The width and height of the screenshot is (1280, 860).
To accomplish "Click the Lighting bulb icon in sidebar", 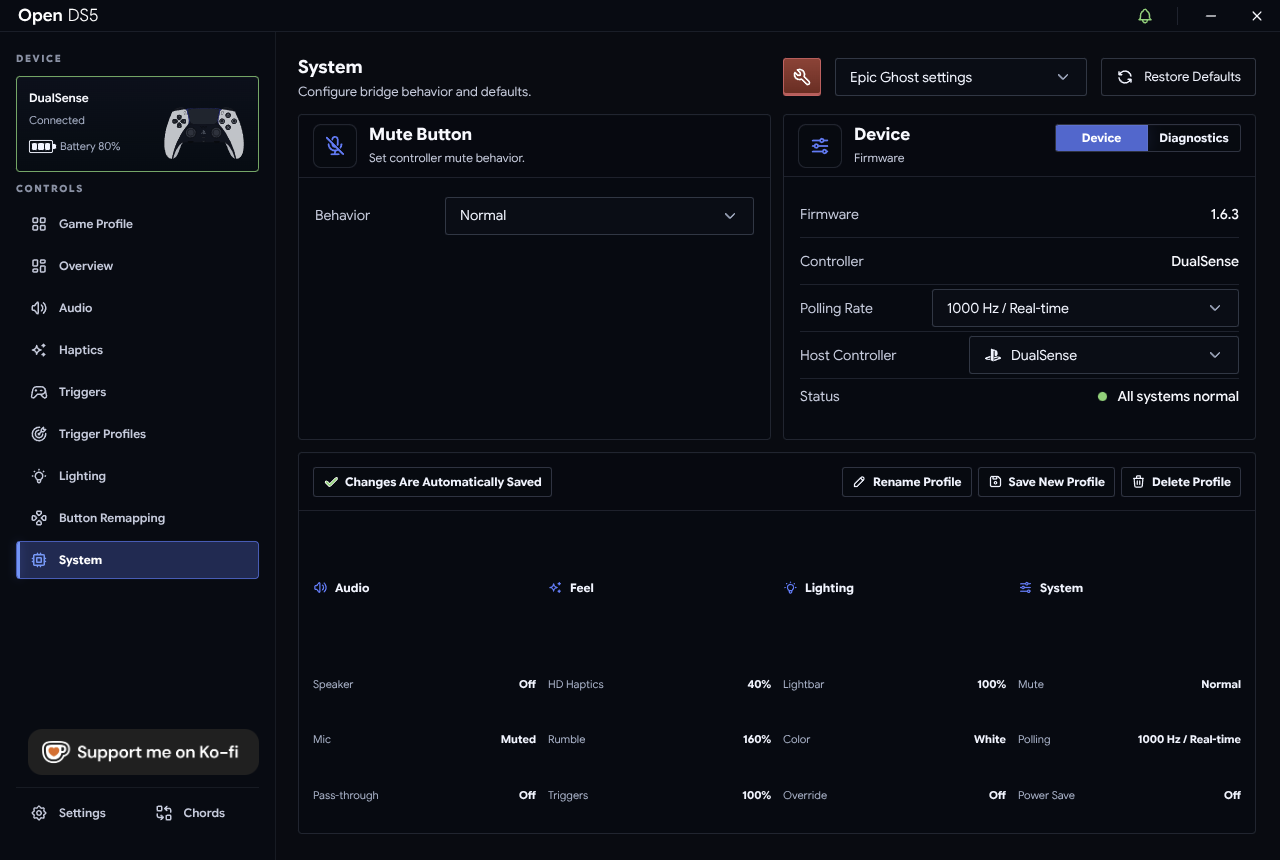I will pos(39,476).
